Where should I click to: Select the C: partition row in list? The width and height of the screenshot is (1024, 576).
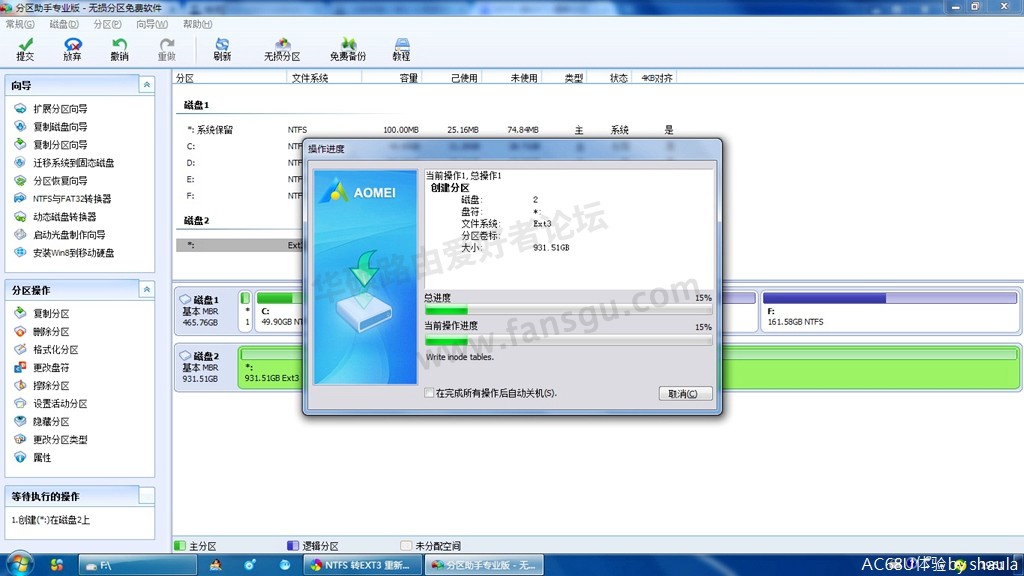[x=240, y=146]
